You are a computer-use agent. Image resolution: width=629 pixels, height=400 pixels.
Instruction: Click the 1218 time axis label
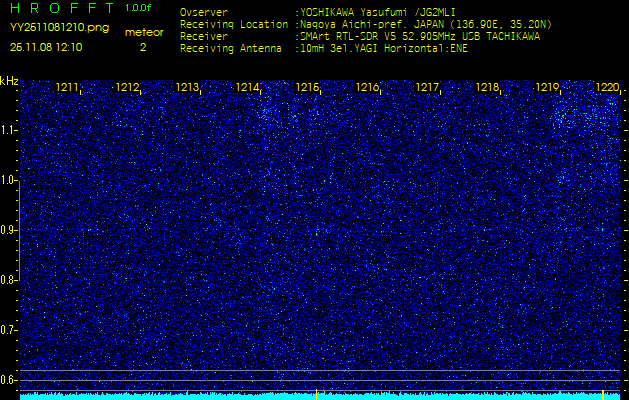[x=487, y=87]
